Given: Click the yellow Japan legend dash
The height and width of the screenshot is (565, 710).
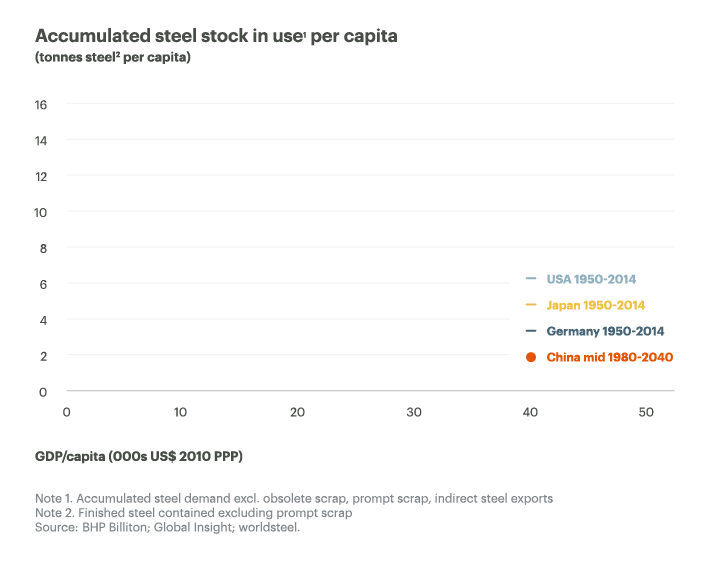Looking at the screenshot, I should (x=532, y=305).
